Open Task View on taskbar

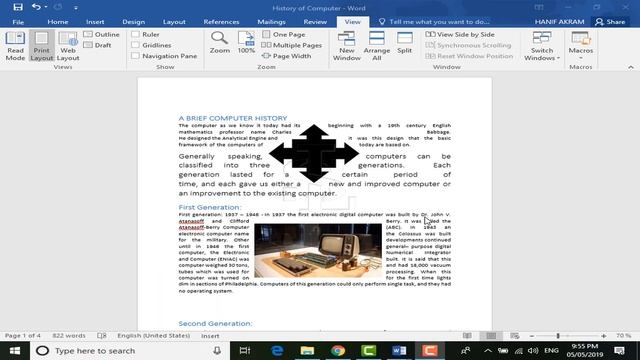pyautogui.click(x=244, y=351)
